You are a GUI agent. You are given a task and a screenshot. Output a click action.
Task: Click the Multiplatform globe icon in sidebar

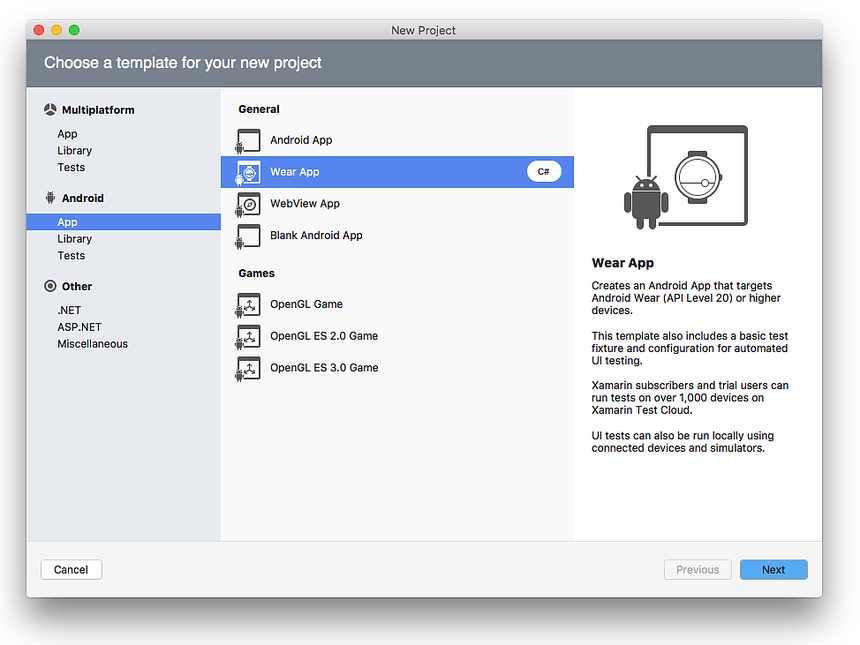pyautogui.click(x=48, y=109)
